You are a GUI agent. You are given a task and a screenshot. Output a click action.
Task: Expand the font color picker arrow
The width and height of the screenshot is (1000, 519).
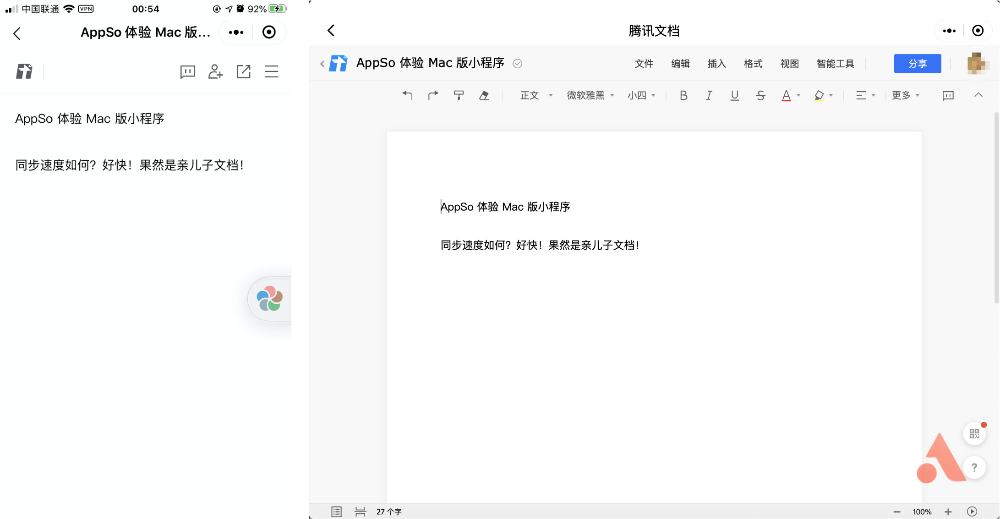[798, 96]
